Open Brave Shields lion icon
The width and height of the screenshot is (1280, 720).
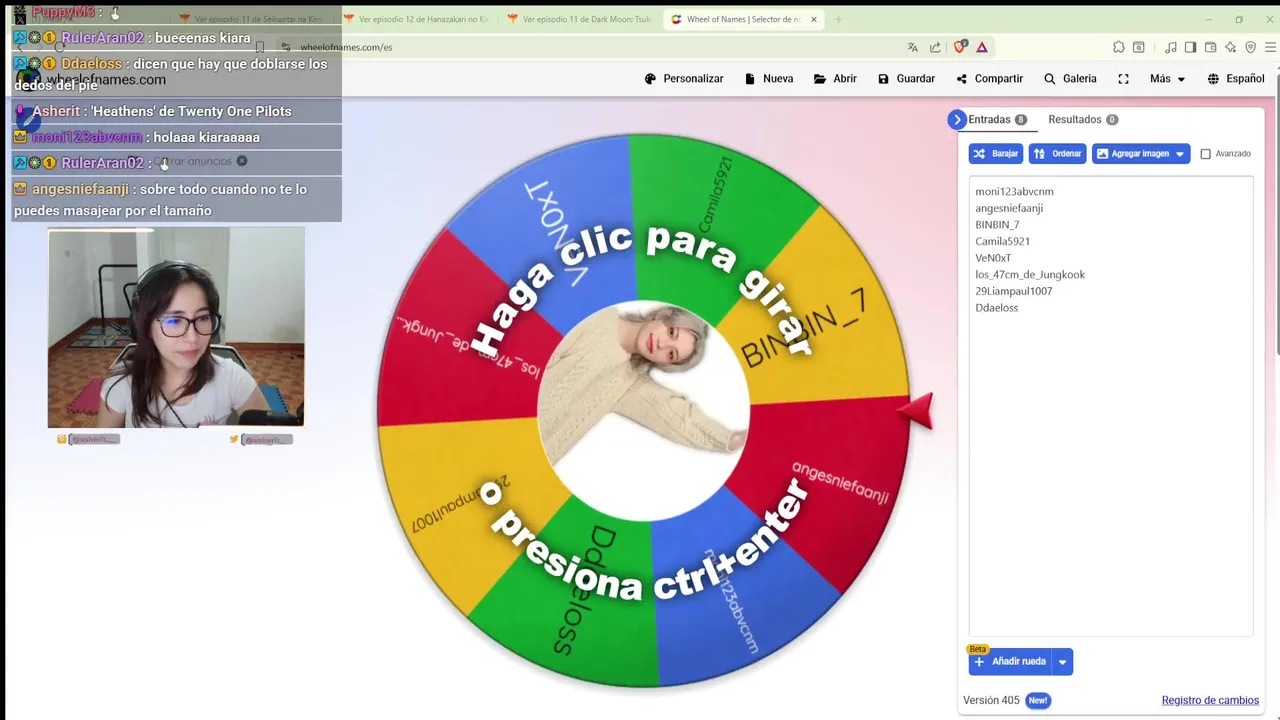coord(960,47)
